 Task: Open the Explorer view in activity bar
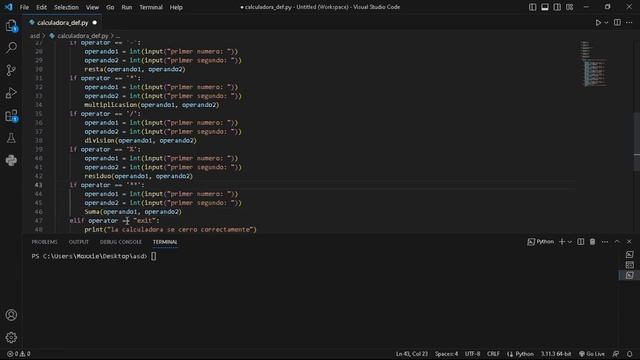click(x=11, y=26)
